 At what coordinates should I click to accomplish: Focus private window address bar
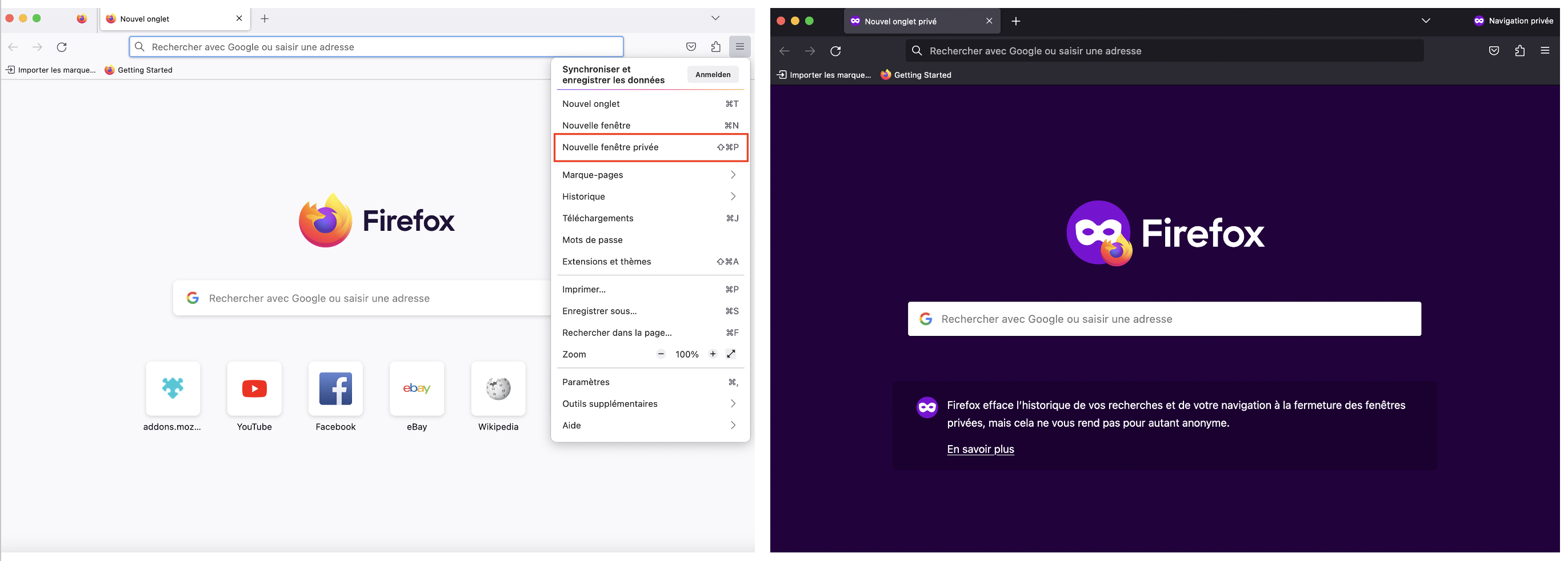(1165, 51)
